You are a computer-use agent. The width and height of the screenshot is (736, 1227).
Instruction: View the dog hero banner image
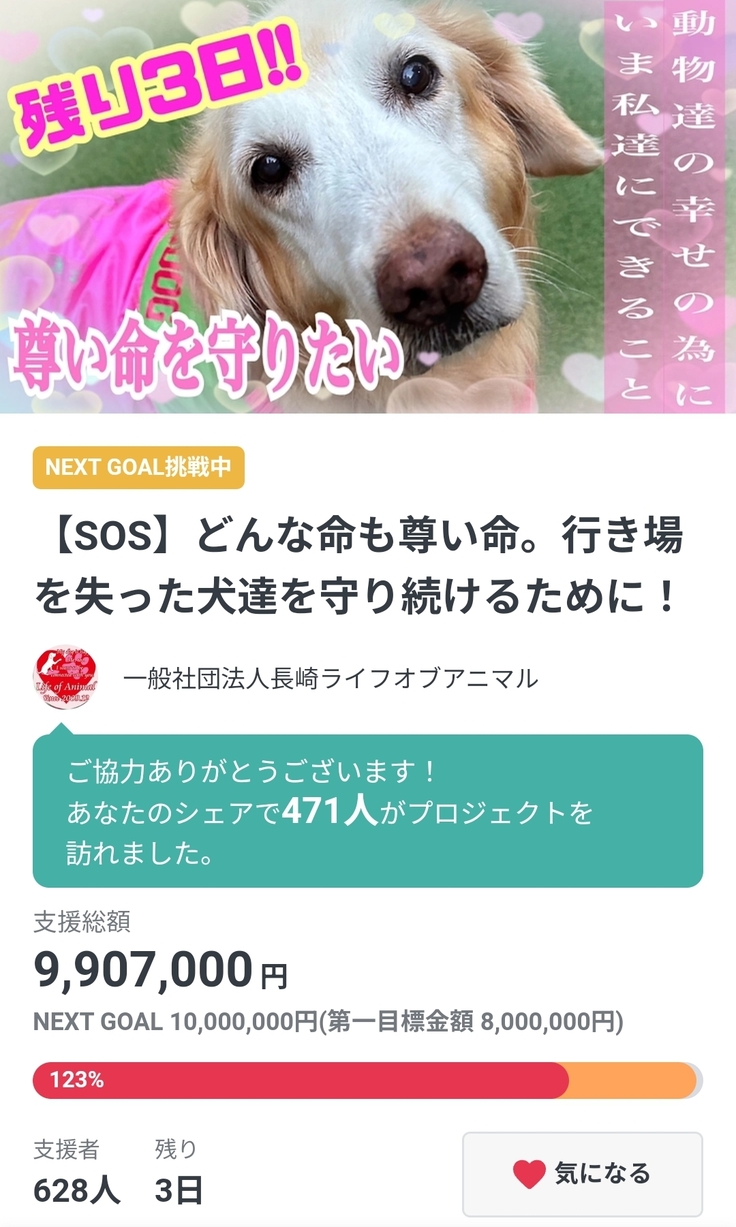coord(368,206)
